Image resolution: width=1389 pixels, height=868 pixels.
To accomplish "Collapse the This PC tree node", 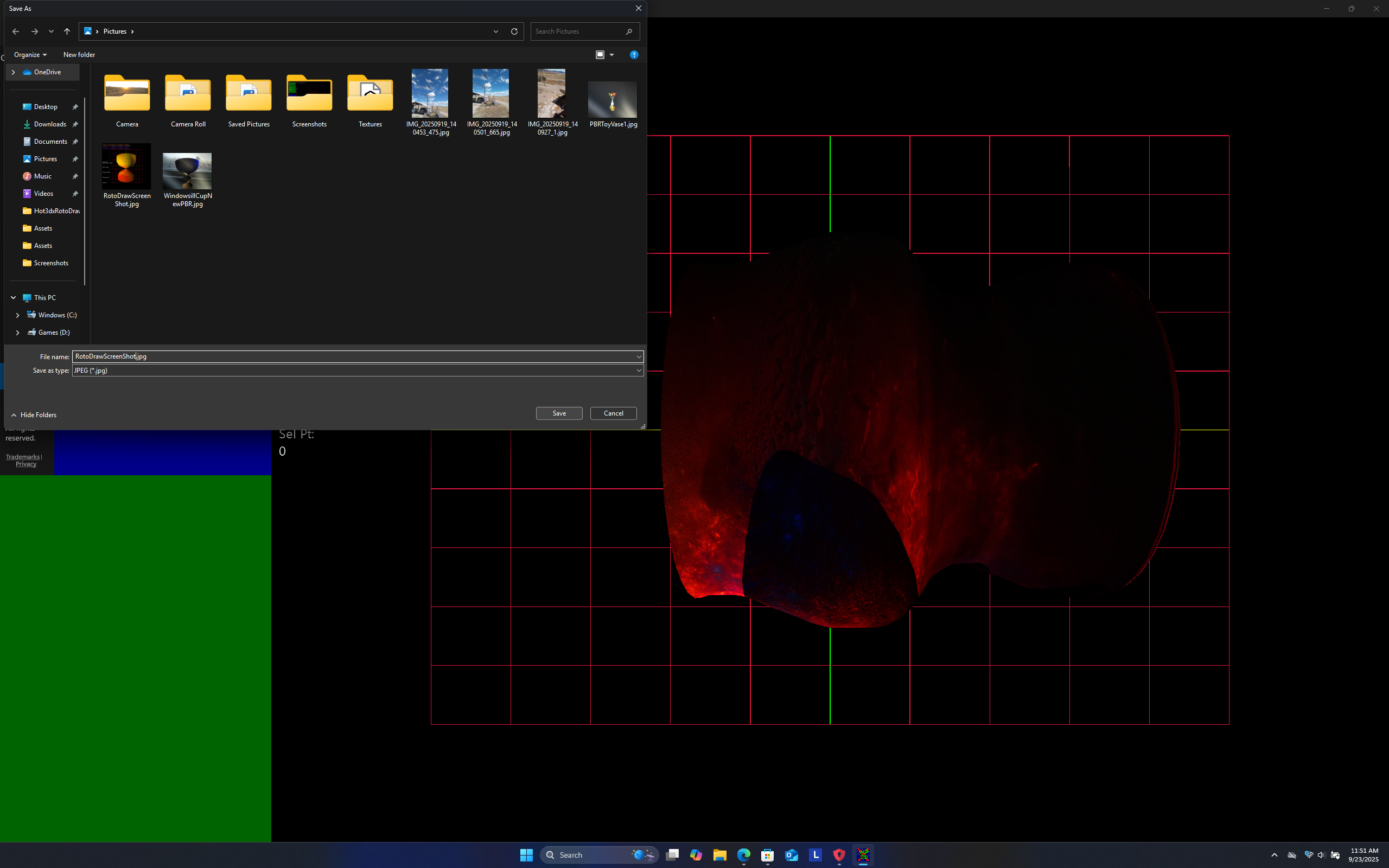I will coord(13,297).
